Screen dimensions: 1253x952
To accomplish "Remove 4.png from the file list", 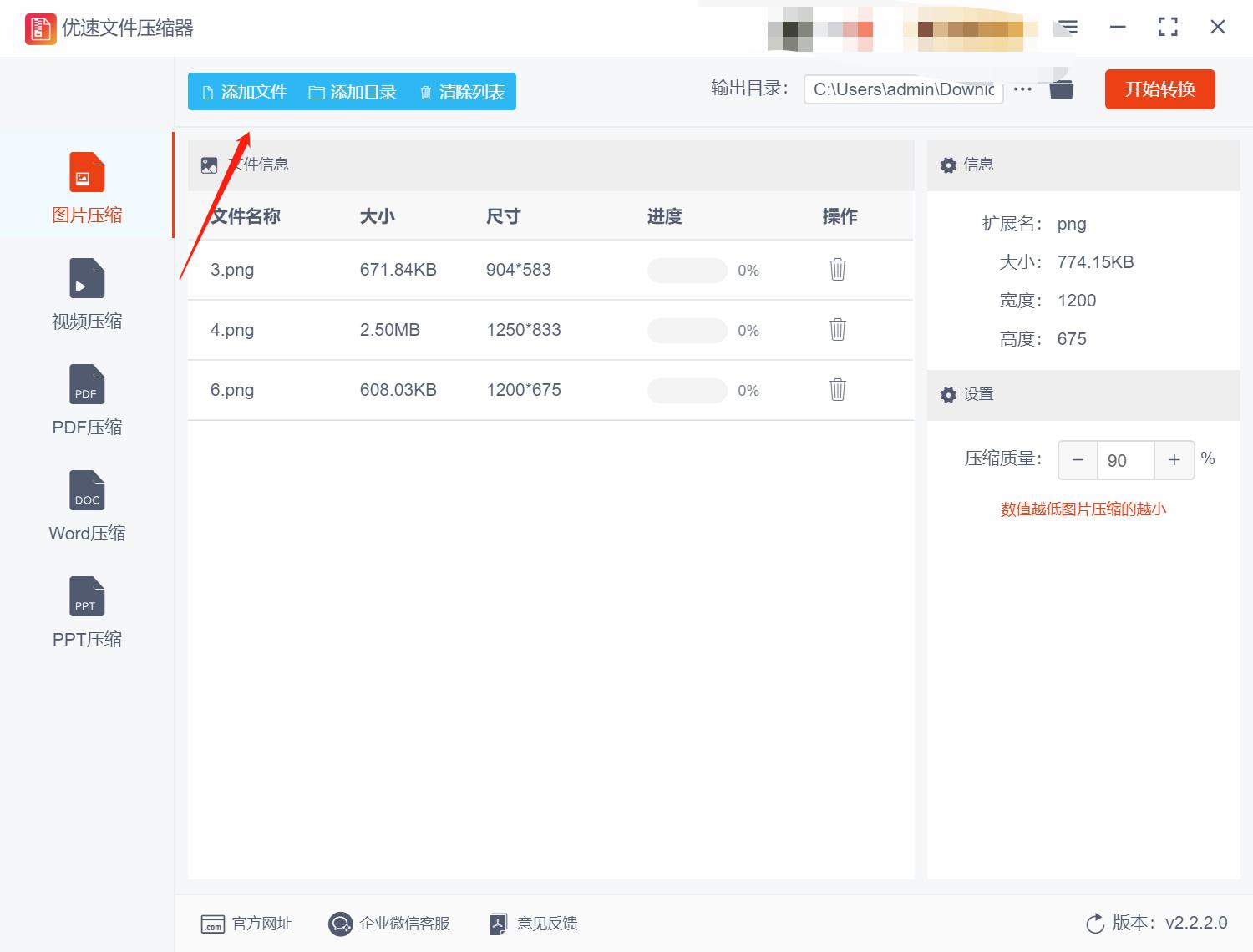I will tap(837, 330).
